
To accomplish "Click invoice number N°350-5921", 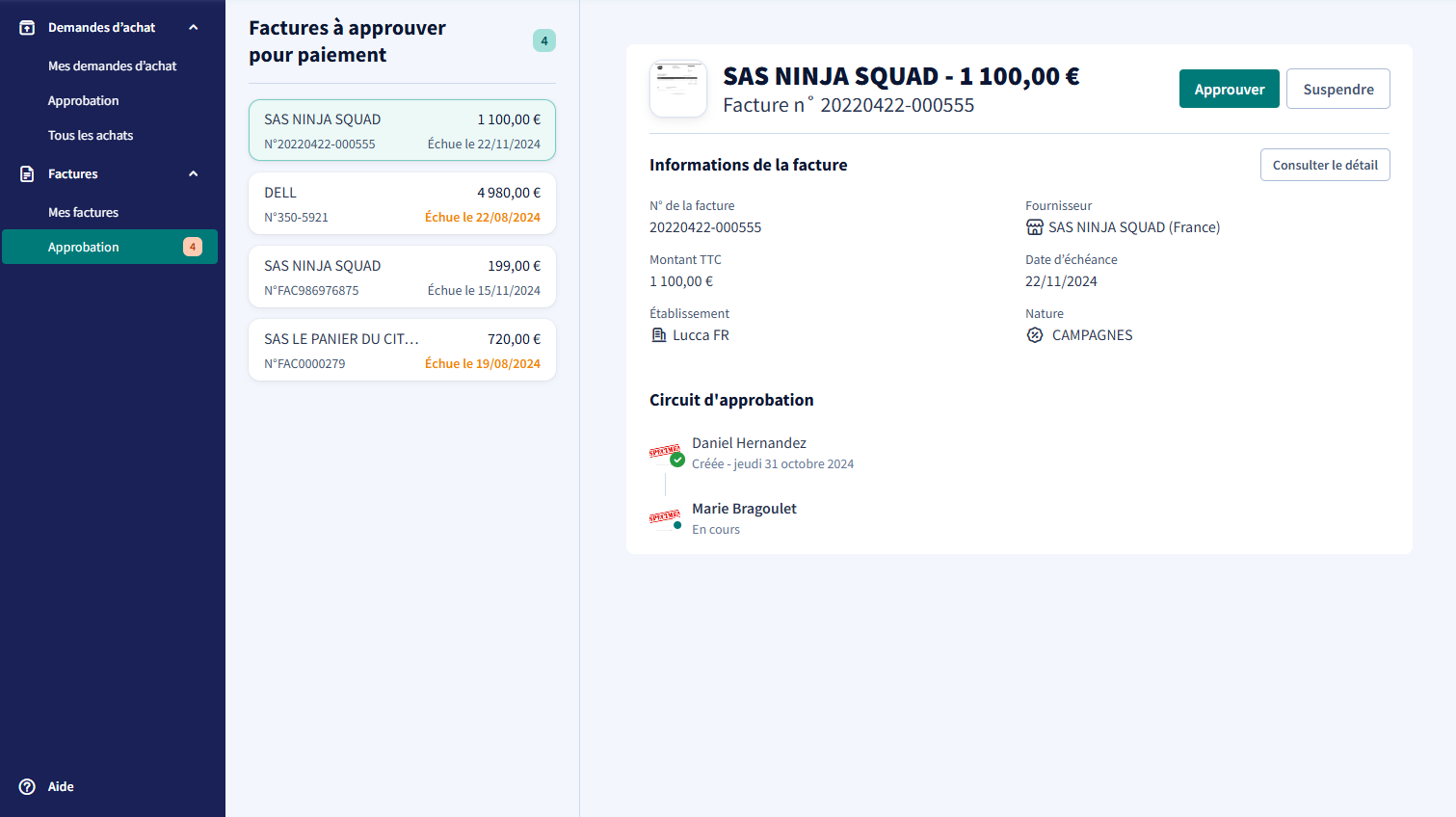I will (296, 218).
